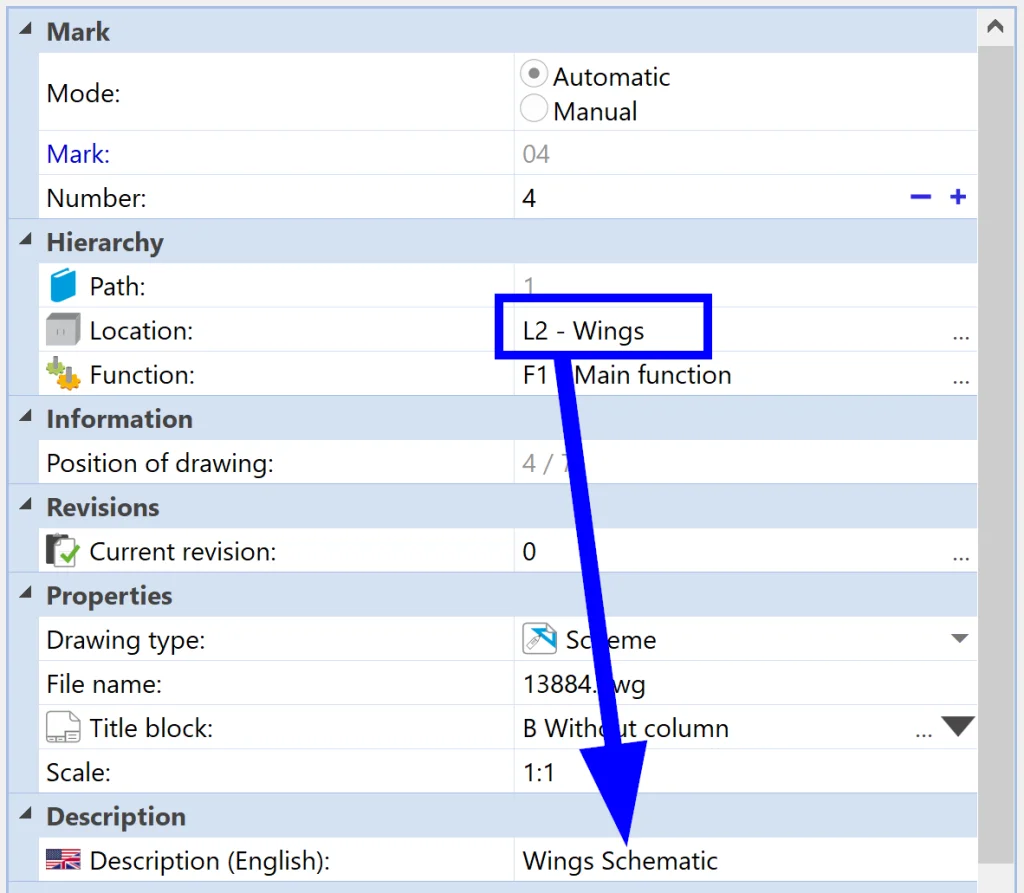Decrease Number with the minus button

[x=920, y=197]
